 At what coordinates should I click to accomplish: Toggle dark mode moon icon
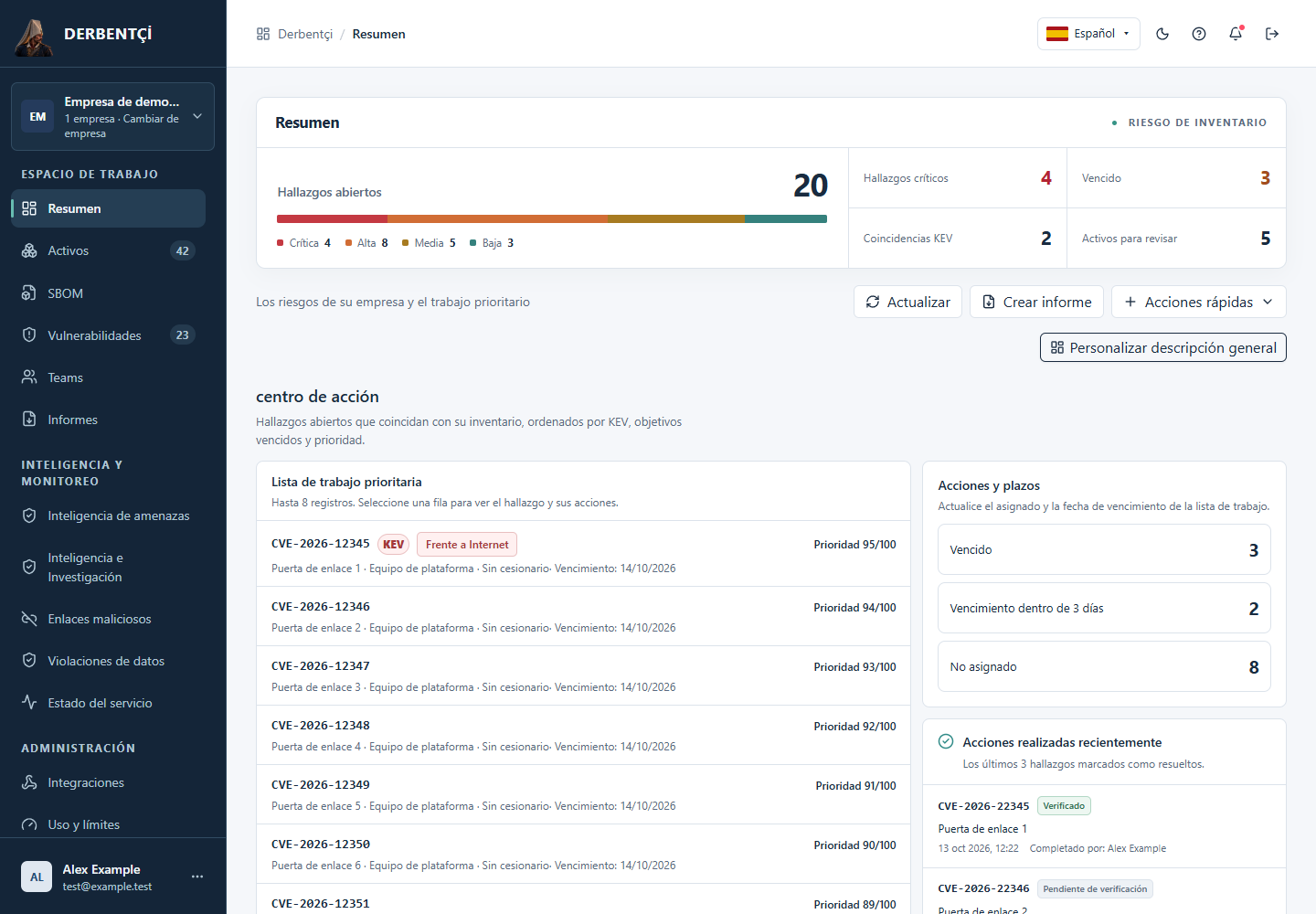point(1162,34)
